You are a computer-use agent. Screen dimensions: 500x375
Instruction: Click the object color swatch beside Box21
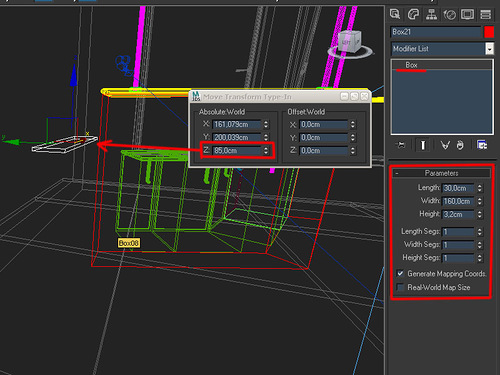pyautogui.click(x=489, y=32)
